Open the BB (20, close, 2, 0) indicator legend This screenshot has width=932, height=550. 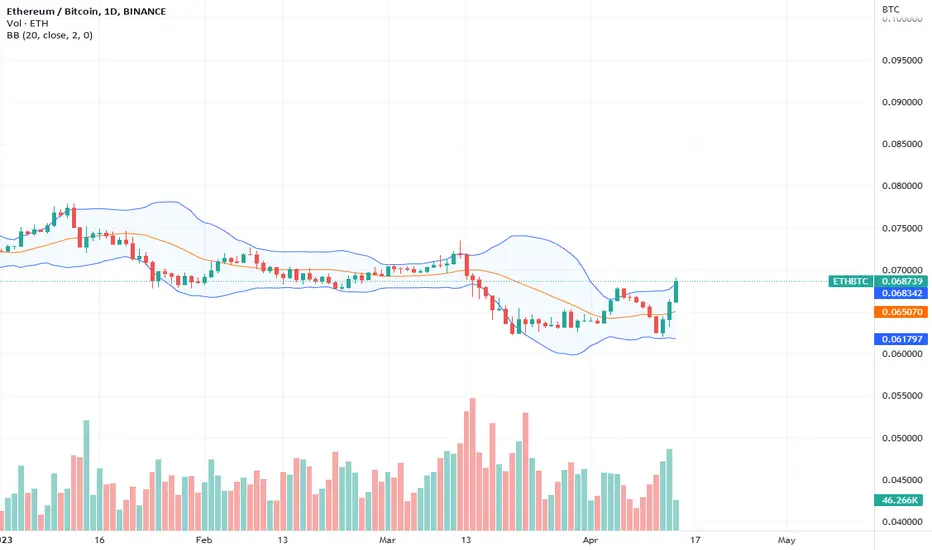coord(49,35)
